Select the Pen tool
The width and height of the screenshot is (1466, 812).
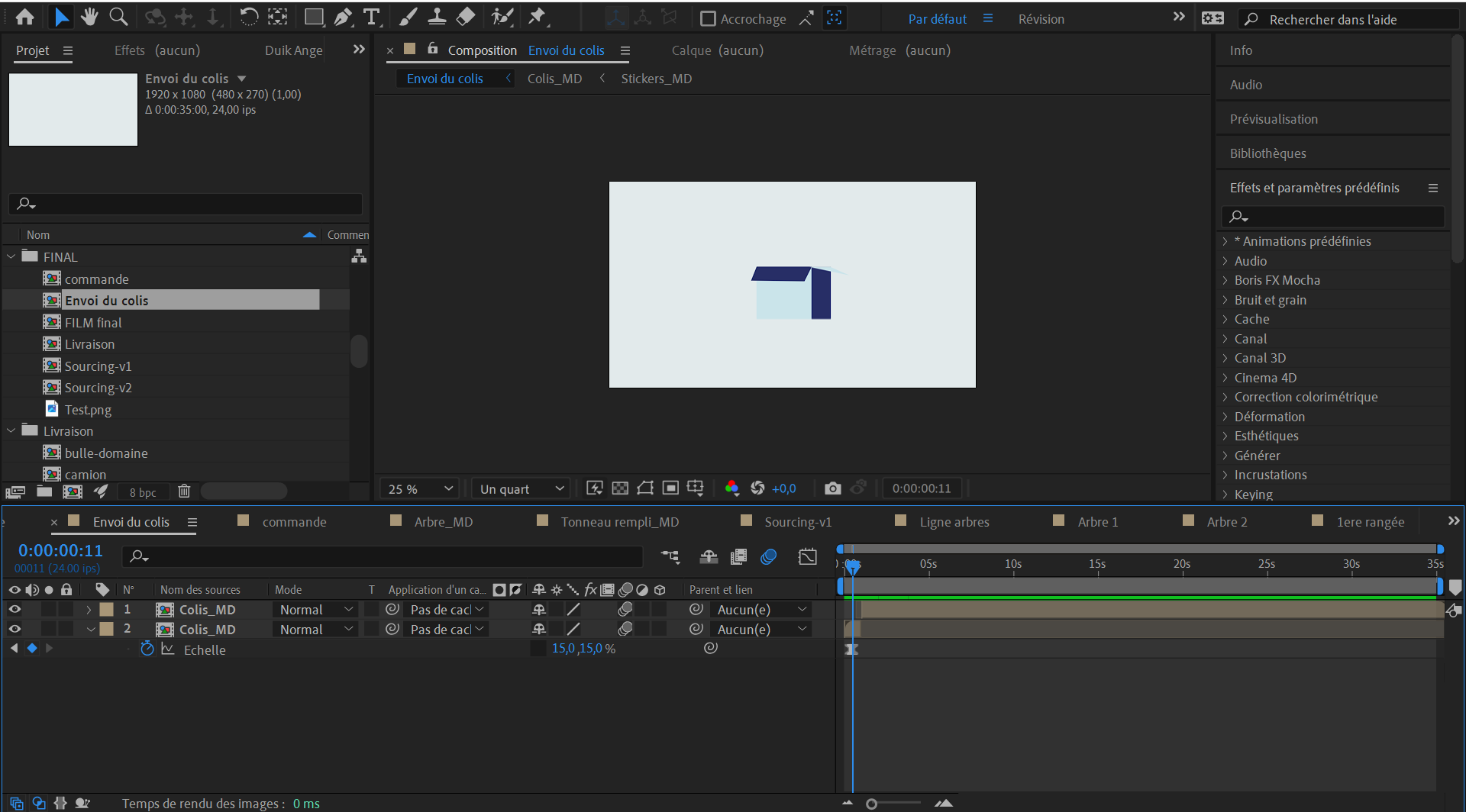coord(343,17)
